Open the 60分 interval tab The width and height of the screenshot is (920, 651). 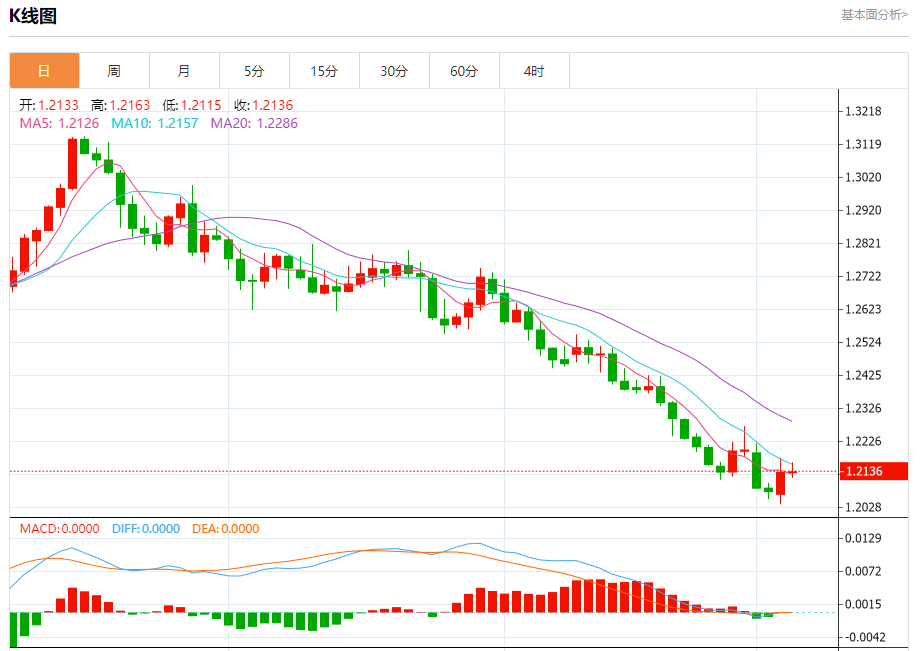pos(464,71)
